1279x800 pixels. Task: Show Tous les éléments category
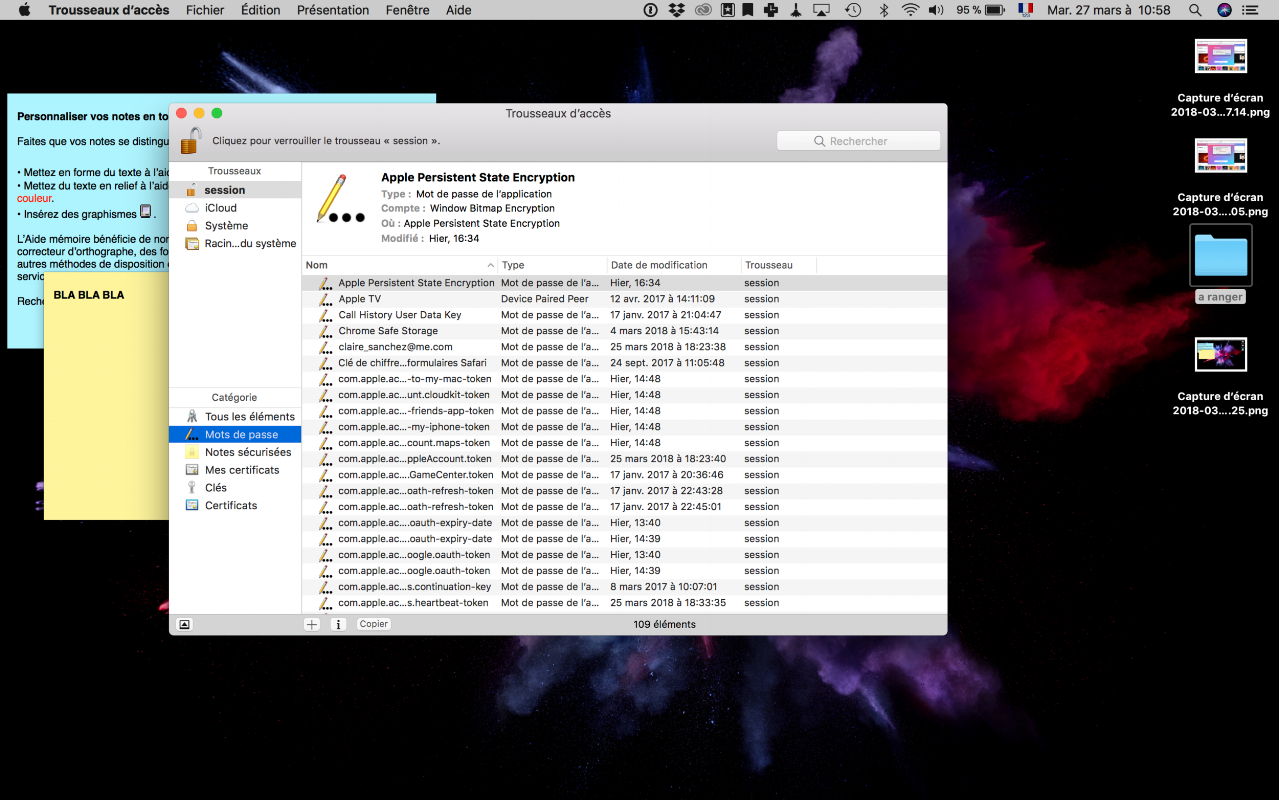235,417
